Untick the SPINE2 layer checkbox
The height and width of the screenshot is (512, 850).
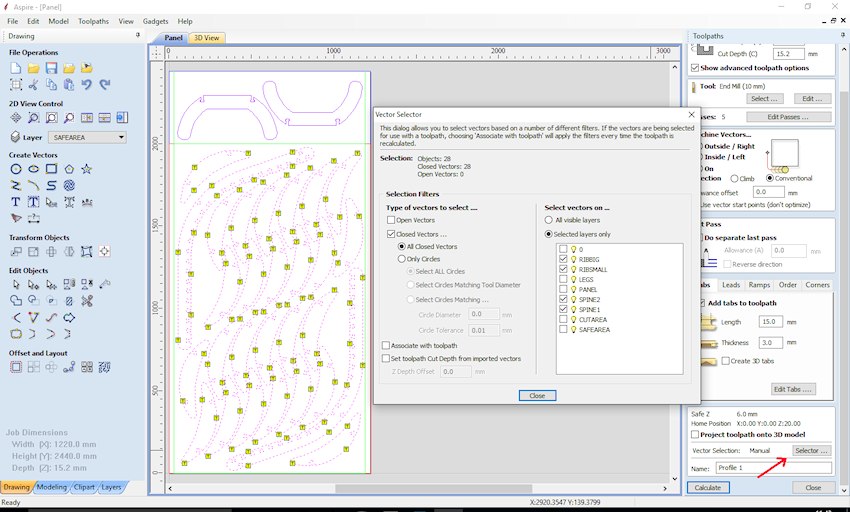coord(563,299)
